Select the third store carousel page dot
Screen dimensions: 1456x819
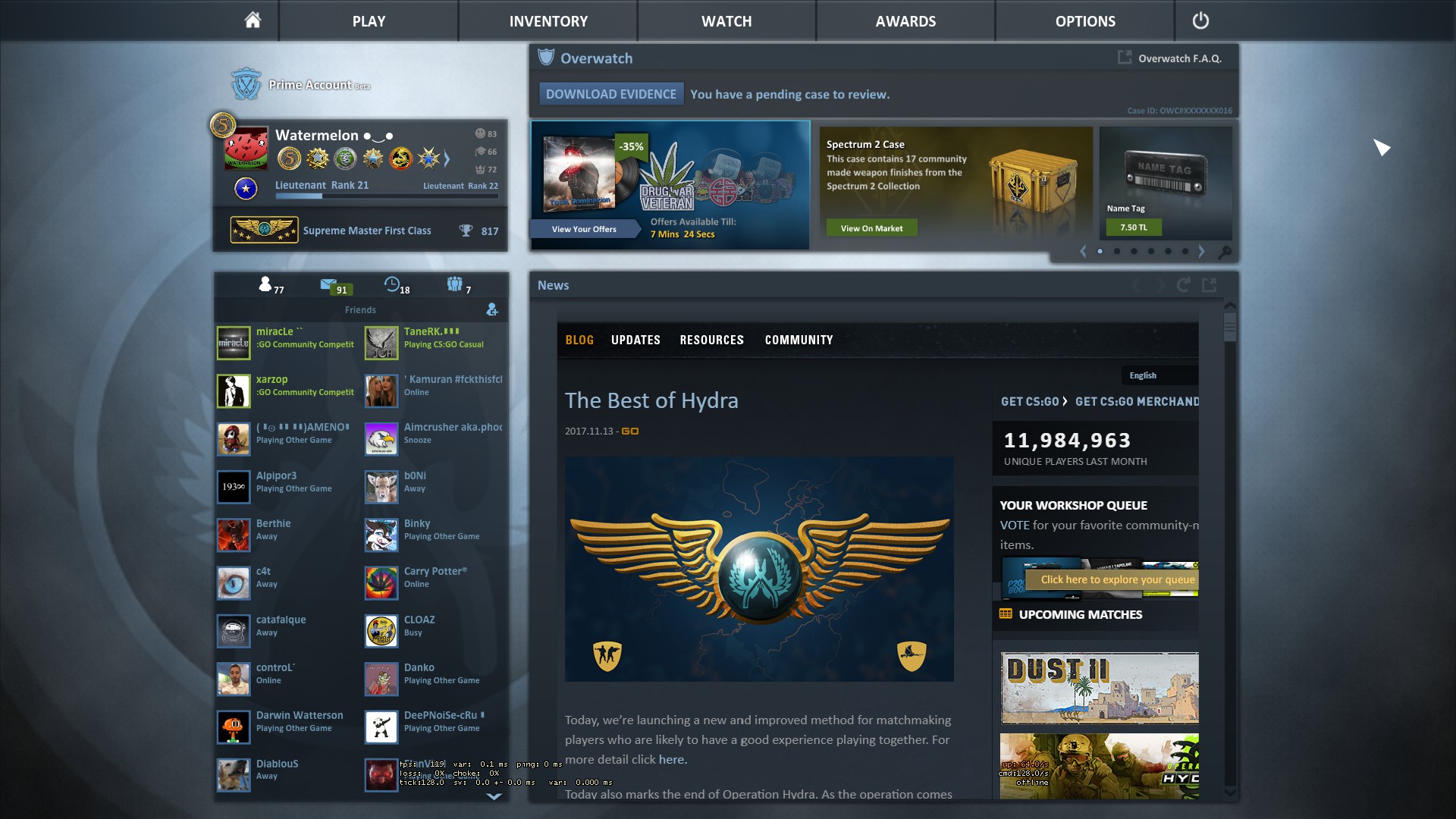[x=1134, y=252]
